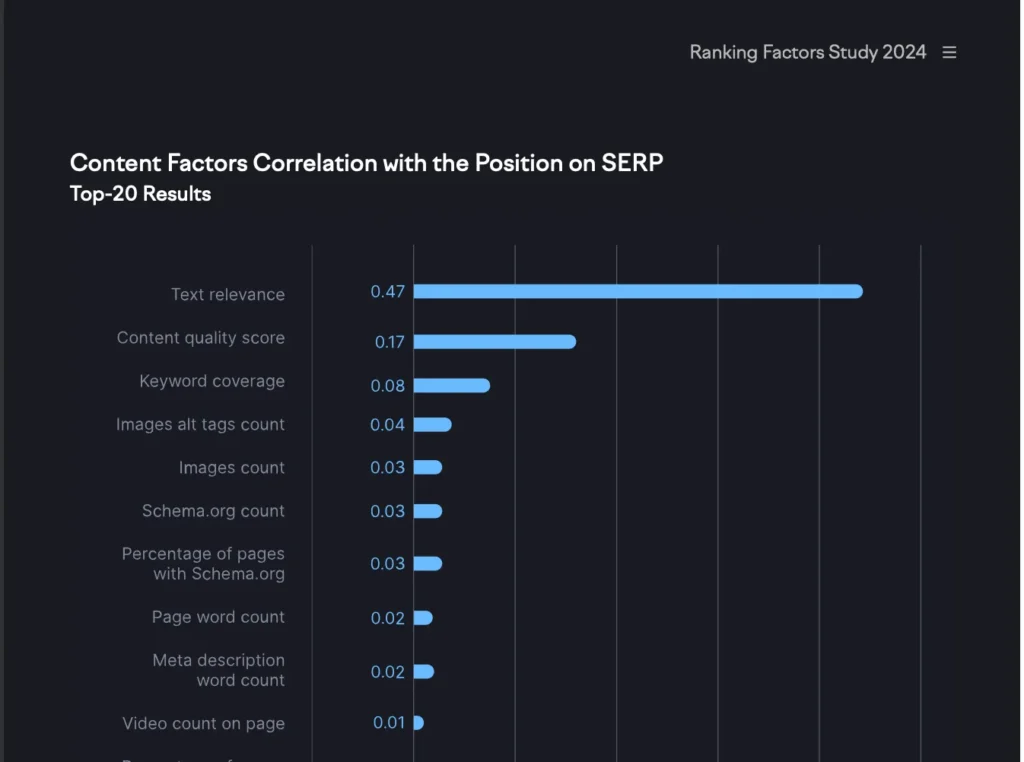Click the Images alt tags count bar
This screenshot has width=1024, height=762.
[x=432, y=425]
